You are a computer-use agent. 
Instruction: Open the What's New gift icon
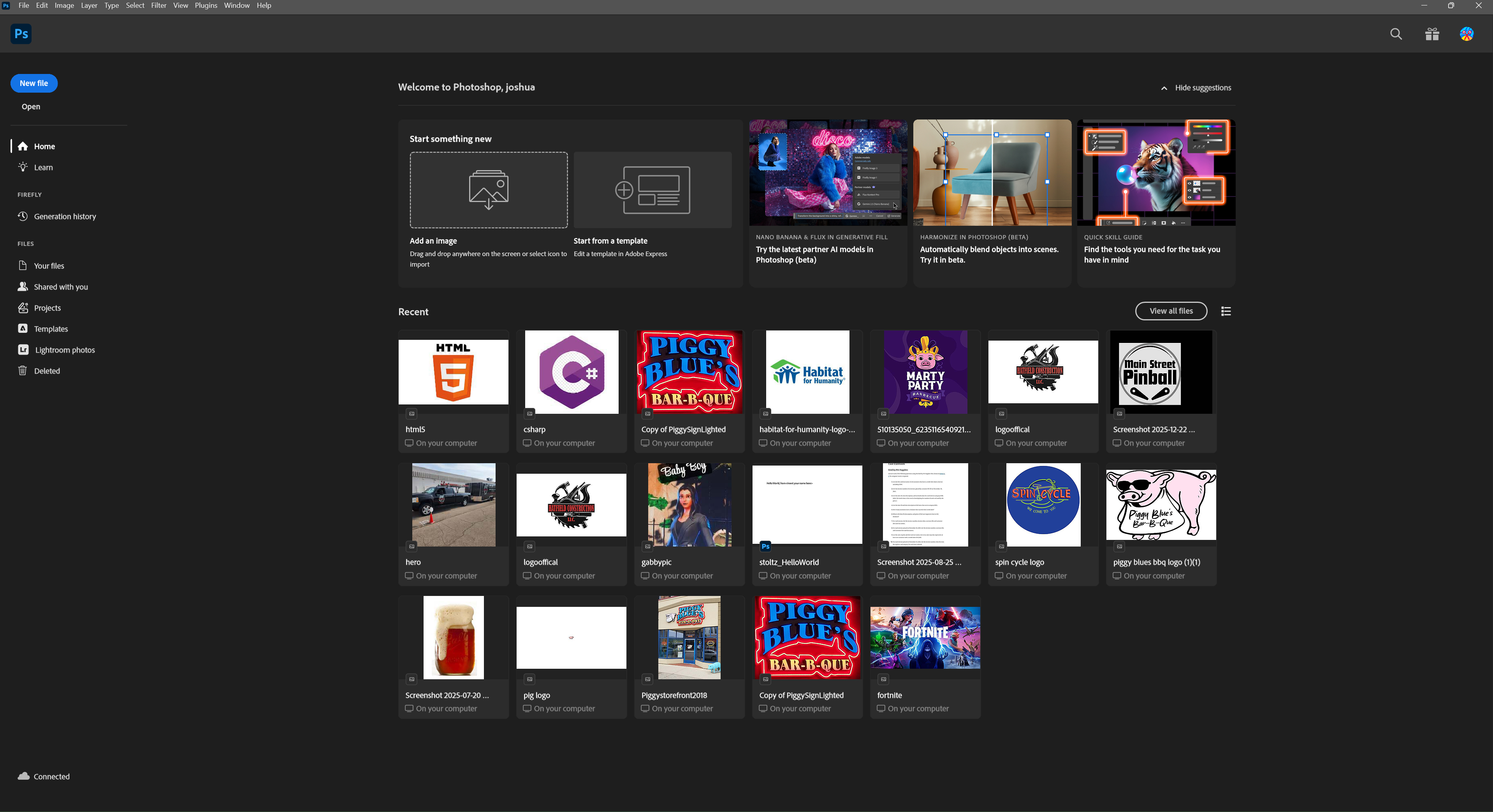(x=1432, y=34)
